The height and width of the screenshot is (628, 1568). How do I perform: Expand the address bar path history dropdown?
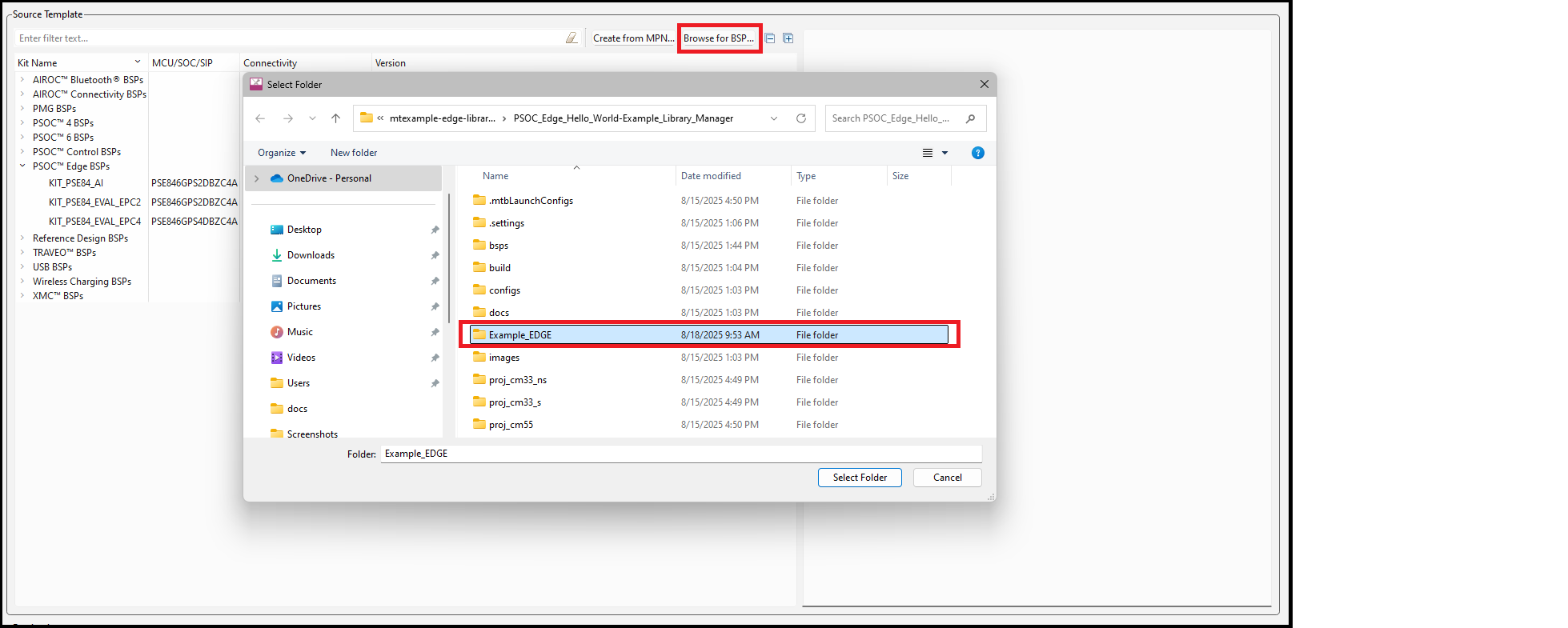click(x=774, y=118)
